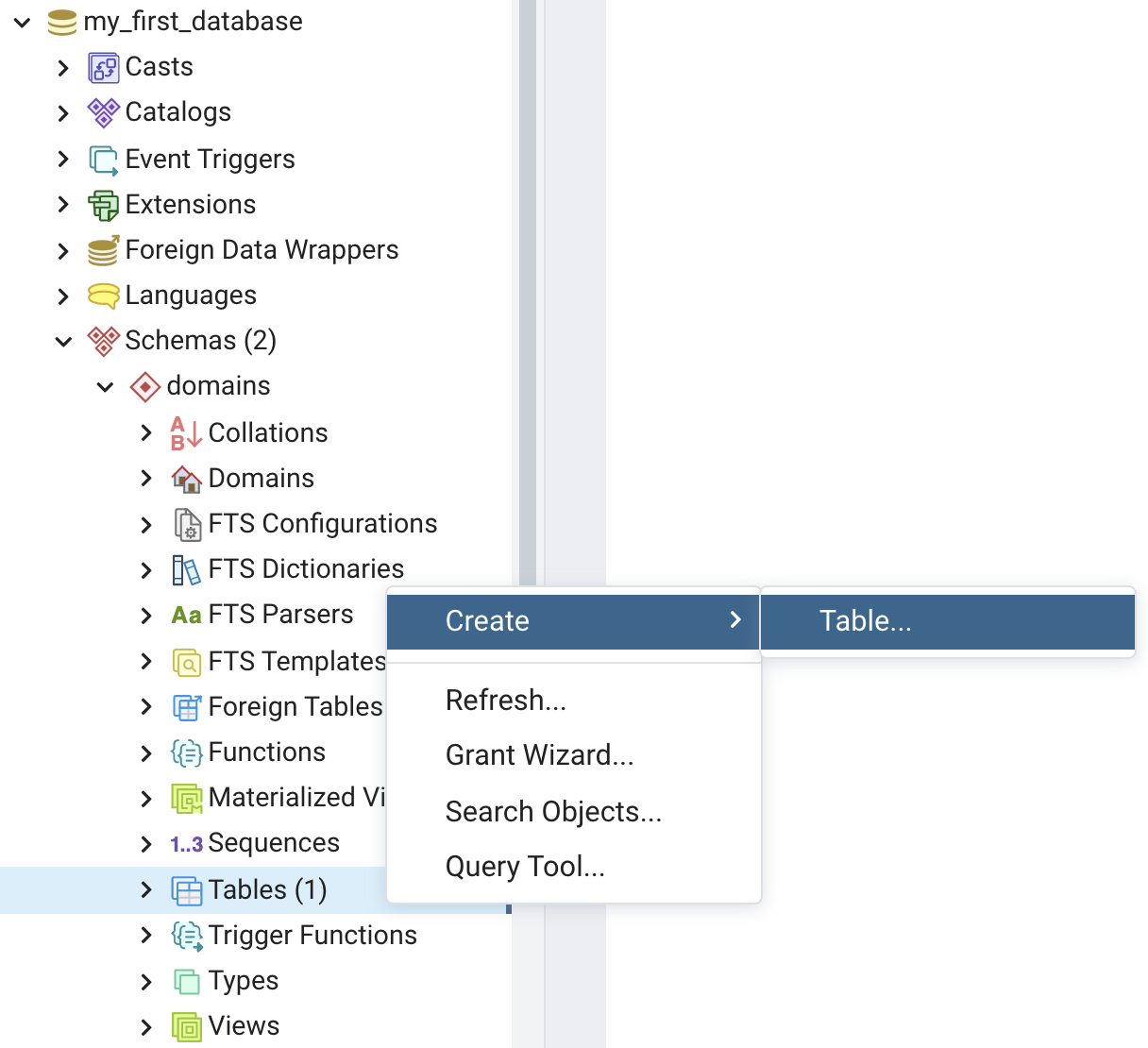This screenshot has height=1048, width=1148.
Task: Collapse the Schemas (2) node
Action: pyautogui.click(x=63, y=342)
